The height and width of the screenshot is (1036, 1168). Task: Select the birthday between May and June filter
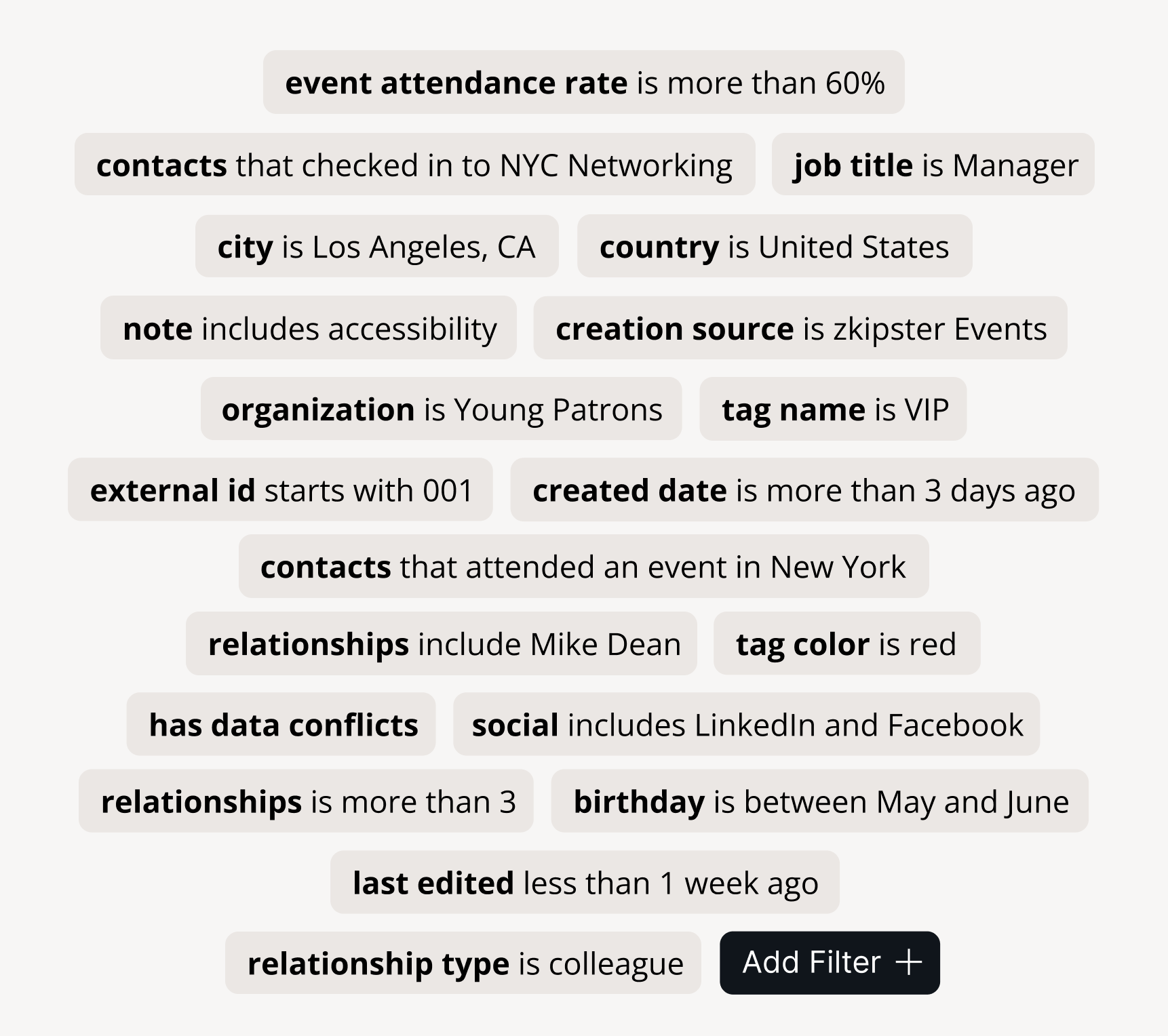pos(819,801)
